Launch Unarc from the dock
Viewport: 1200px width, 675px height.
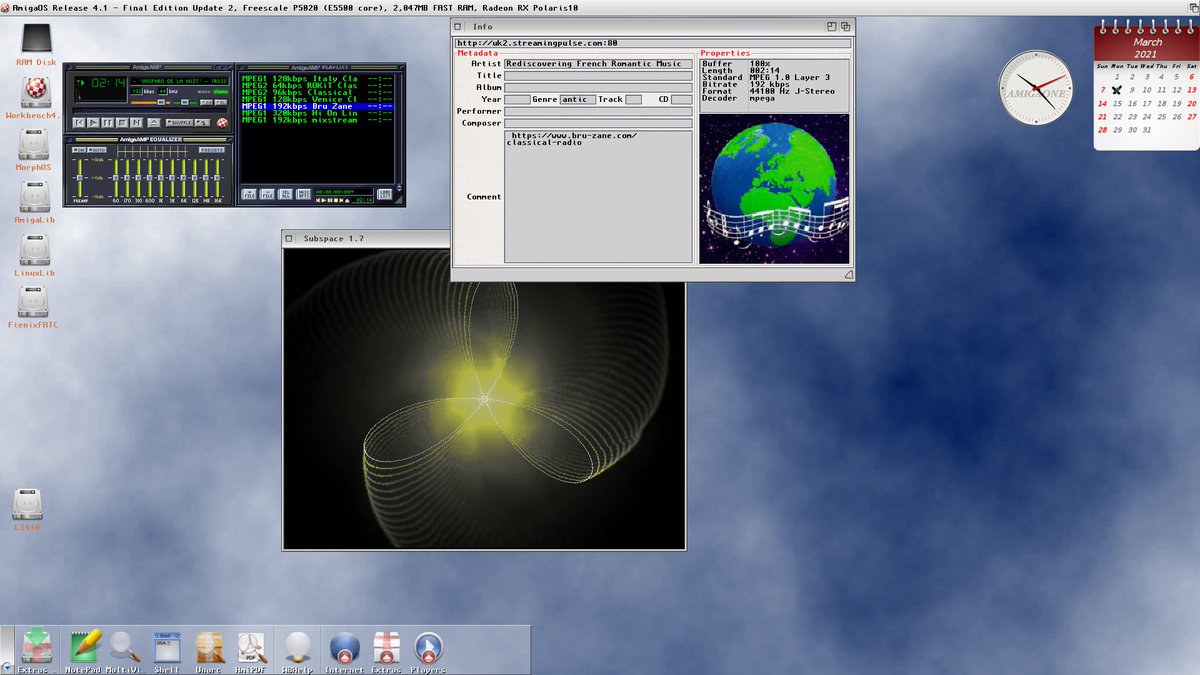(208, 650)
